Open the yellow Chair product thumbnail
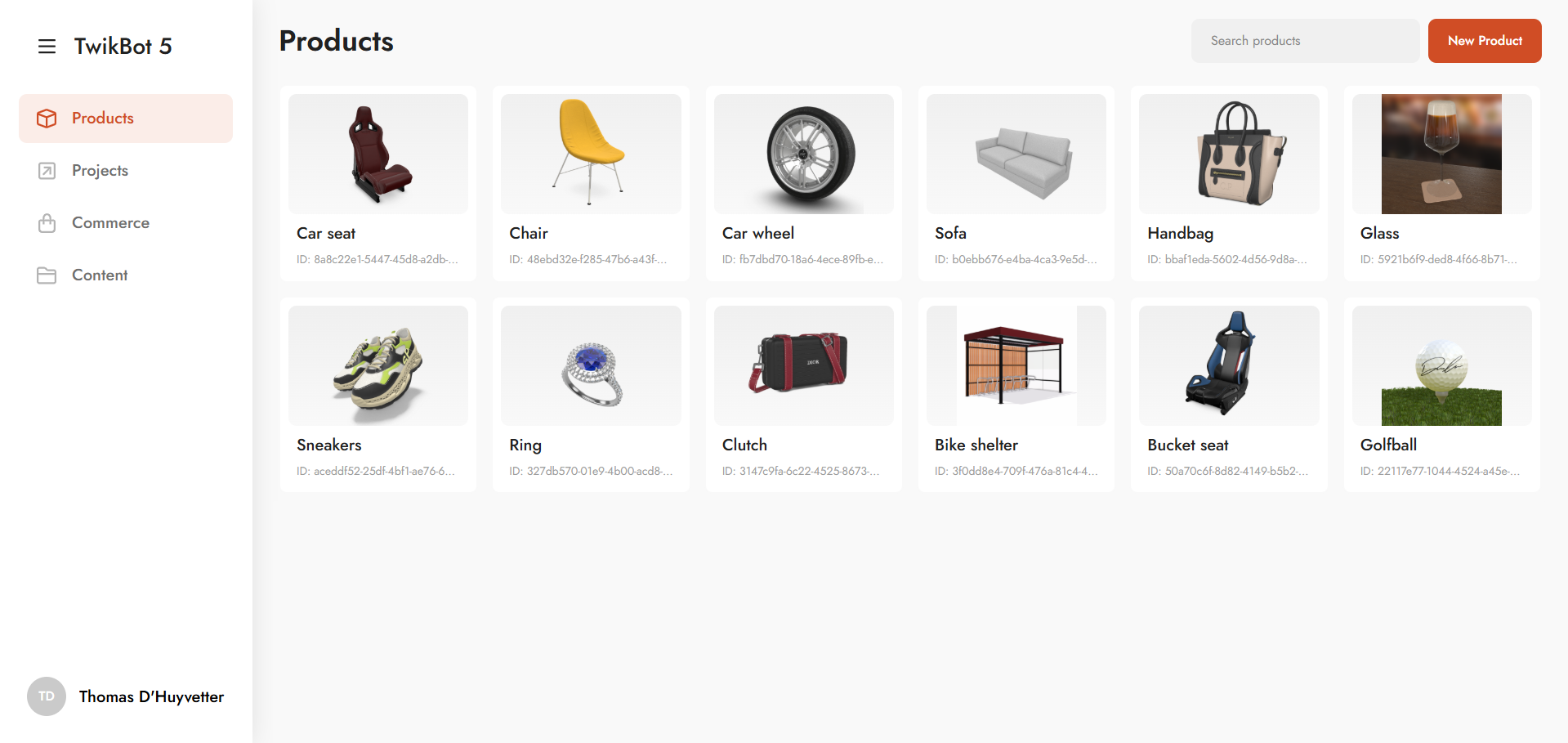 coord(591,154)
